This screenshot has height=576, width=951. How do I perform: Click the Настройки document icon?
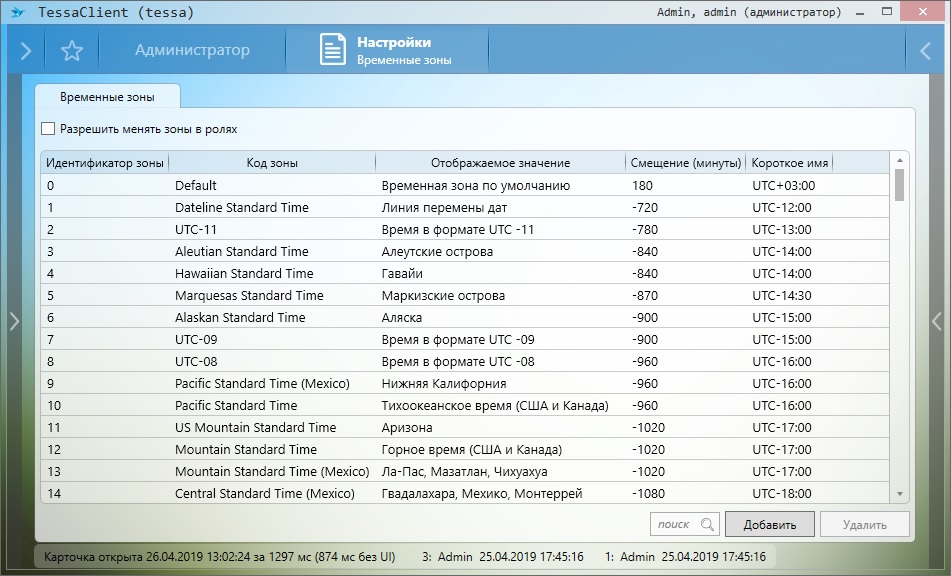(333, 50)
